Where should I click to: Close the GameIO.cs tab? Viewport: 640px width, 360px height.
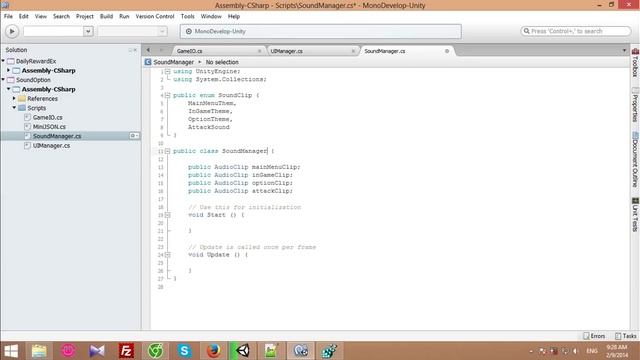[259, 51]
